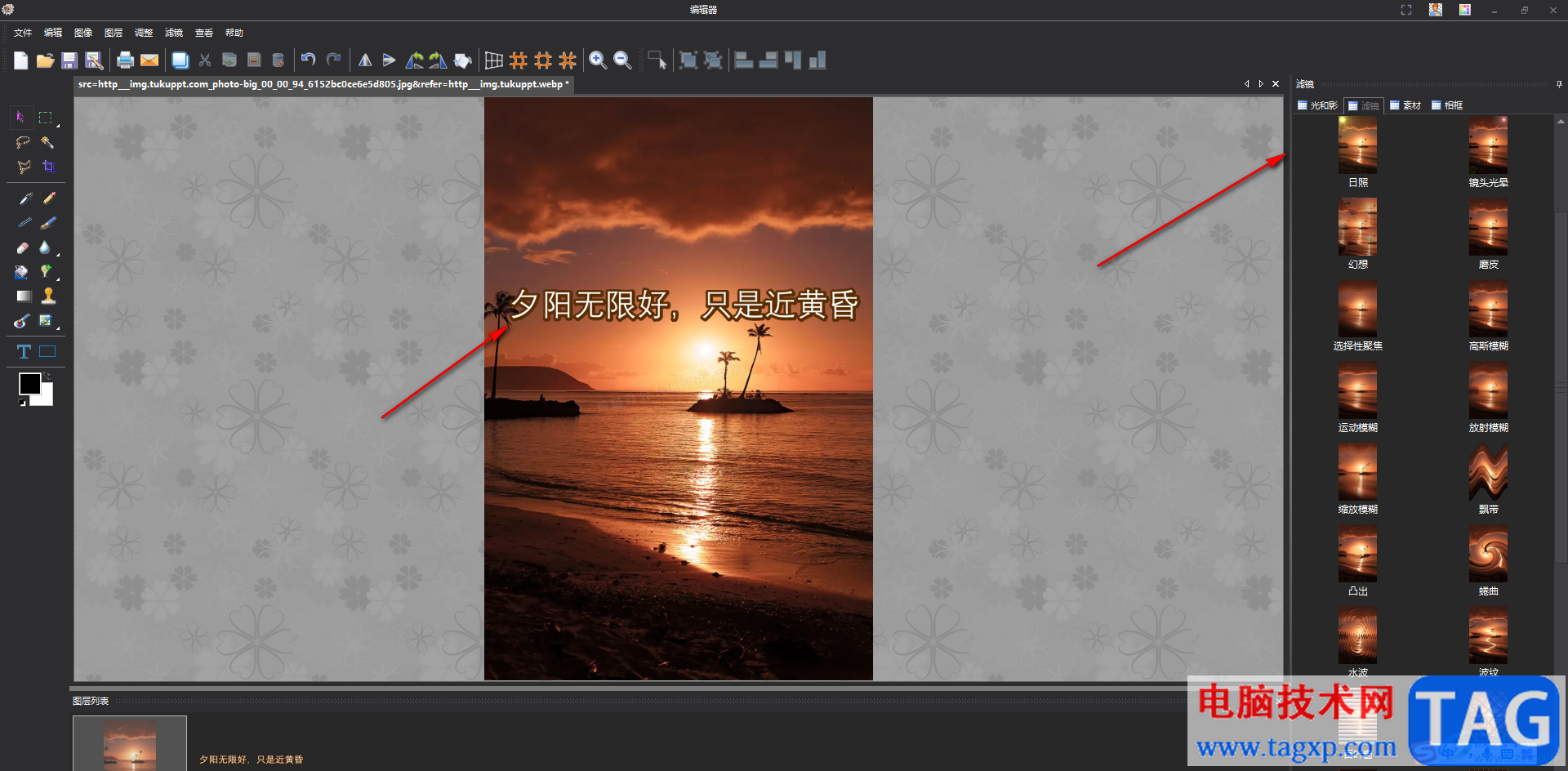The height and width of the screenshot is (771, 1568).
Task: Click the black foreground color swatch
Action: (x=29, y=383)
